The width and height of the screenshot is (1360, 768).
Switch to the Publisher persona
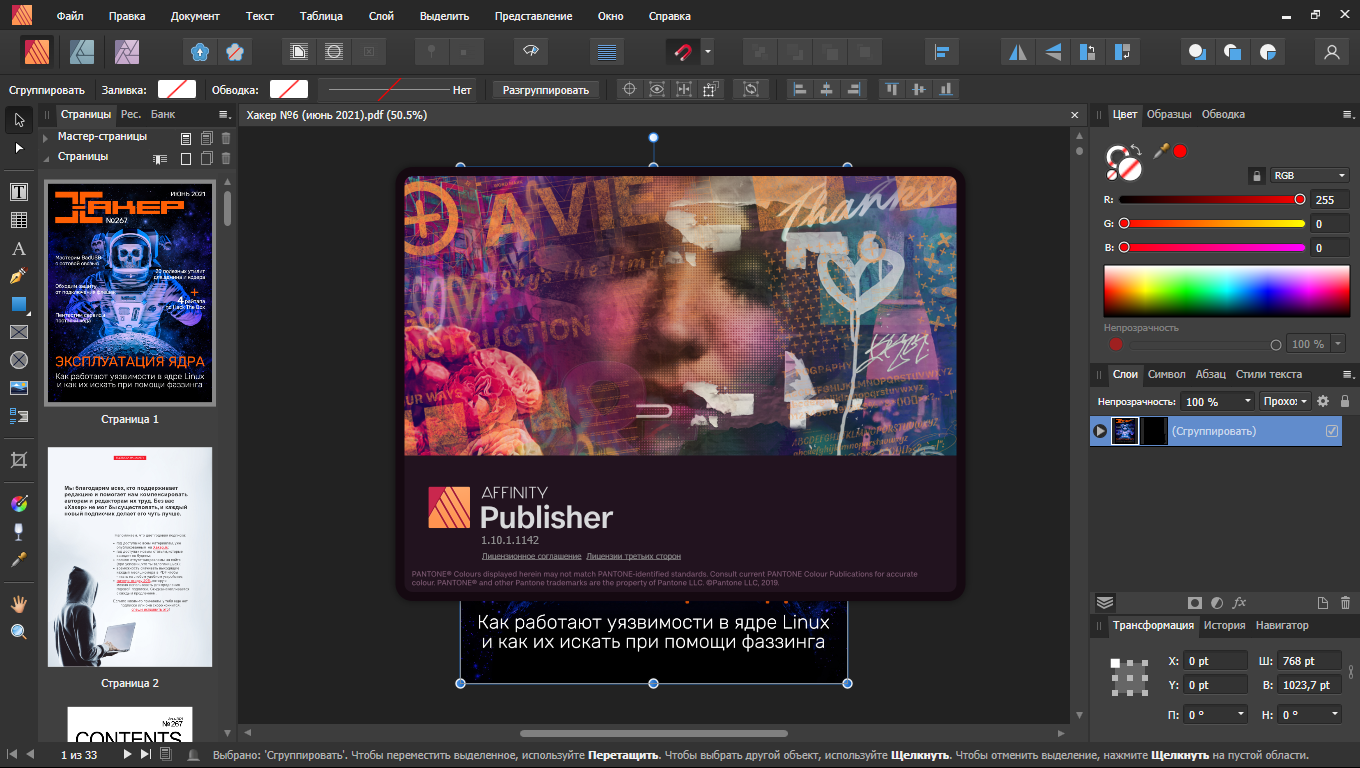[37, 50]
